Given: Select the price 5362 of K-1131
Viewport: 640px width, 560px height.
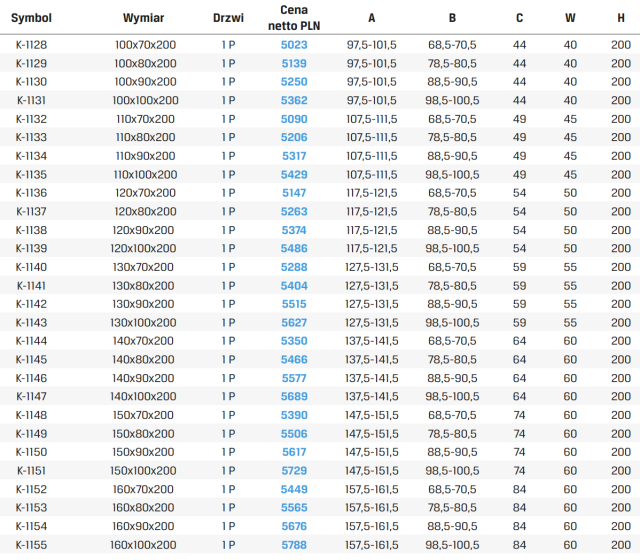Looking at the screenshot, I should pyautogui.click(x=294, y=100).
